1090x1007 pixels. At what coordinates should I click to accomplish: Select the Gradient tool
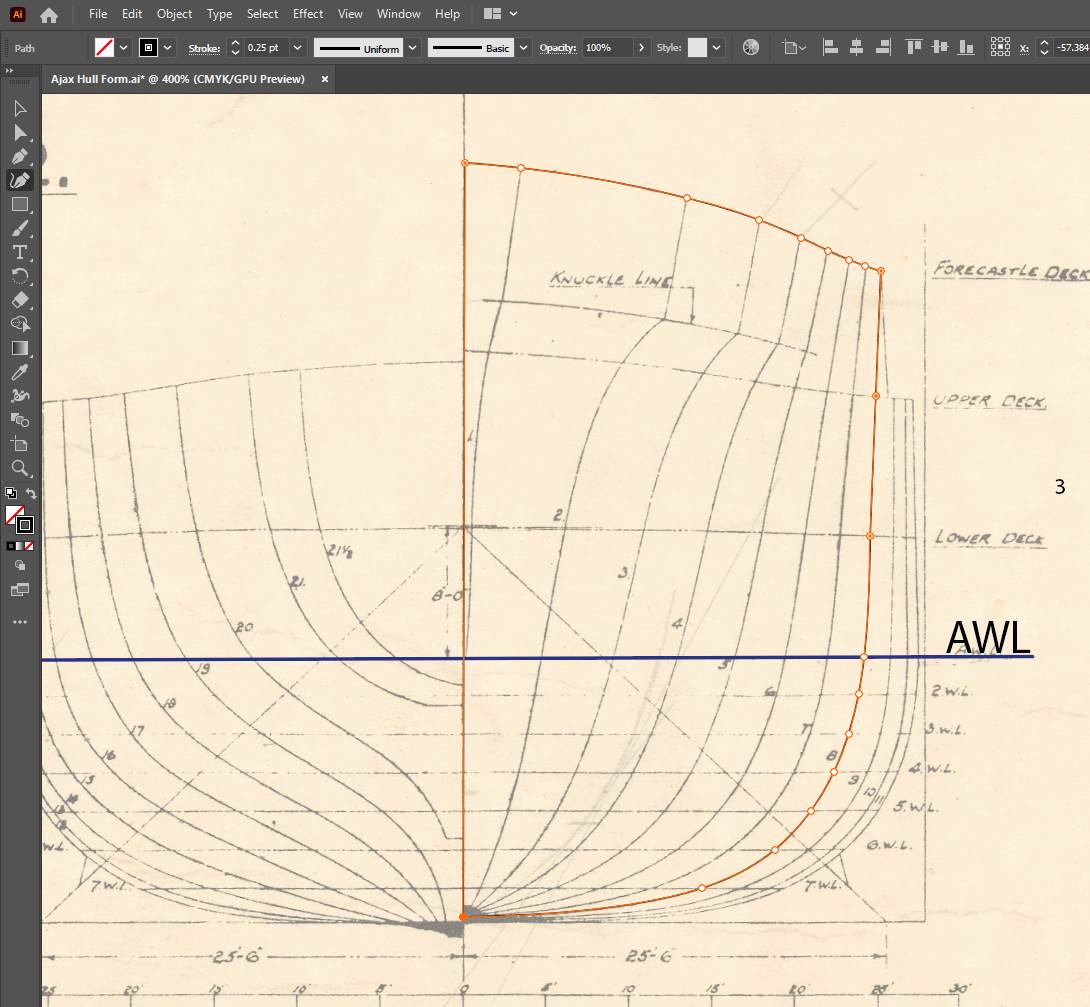(19, 348)
